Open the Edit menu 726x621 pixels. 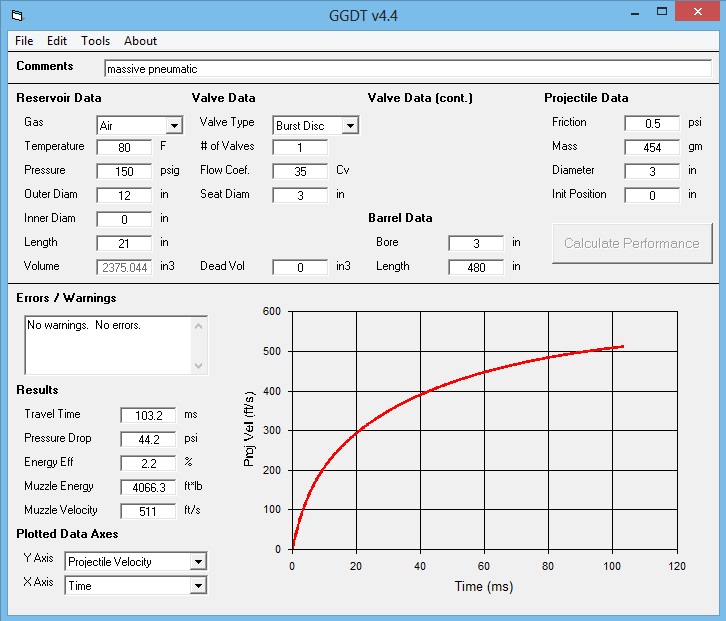(57, 41)
